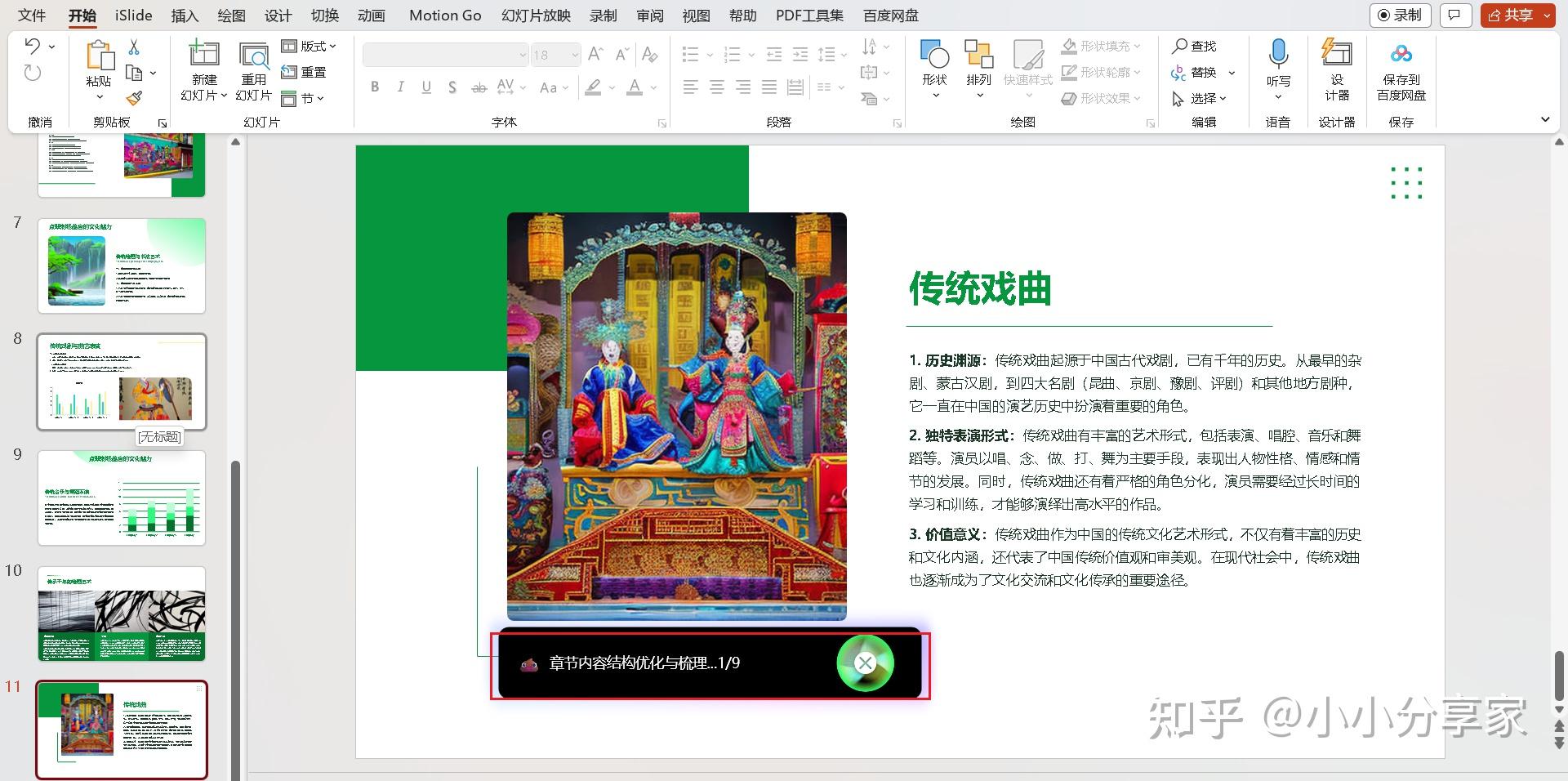Click the vertical scrollbar of the thumbnail pane

(x=236, y=621)
